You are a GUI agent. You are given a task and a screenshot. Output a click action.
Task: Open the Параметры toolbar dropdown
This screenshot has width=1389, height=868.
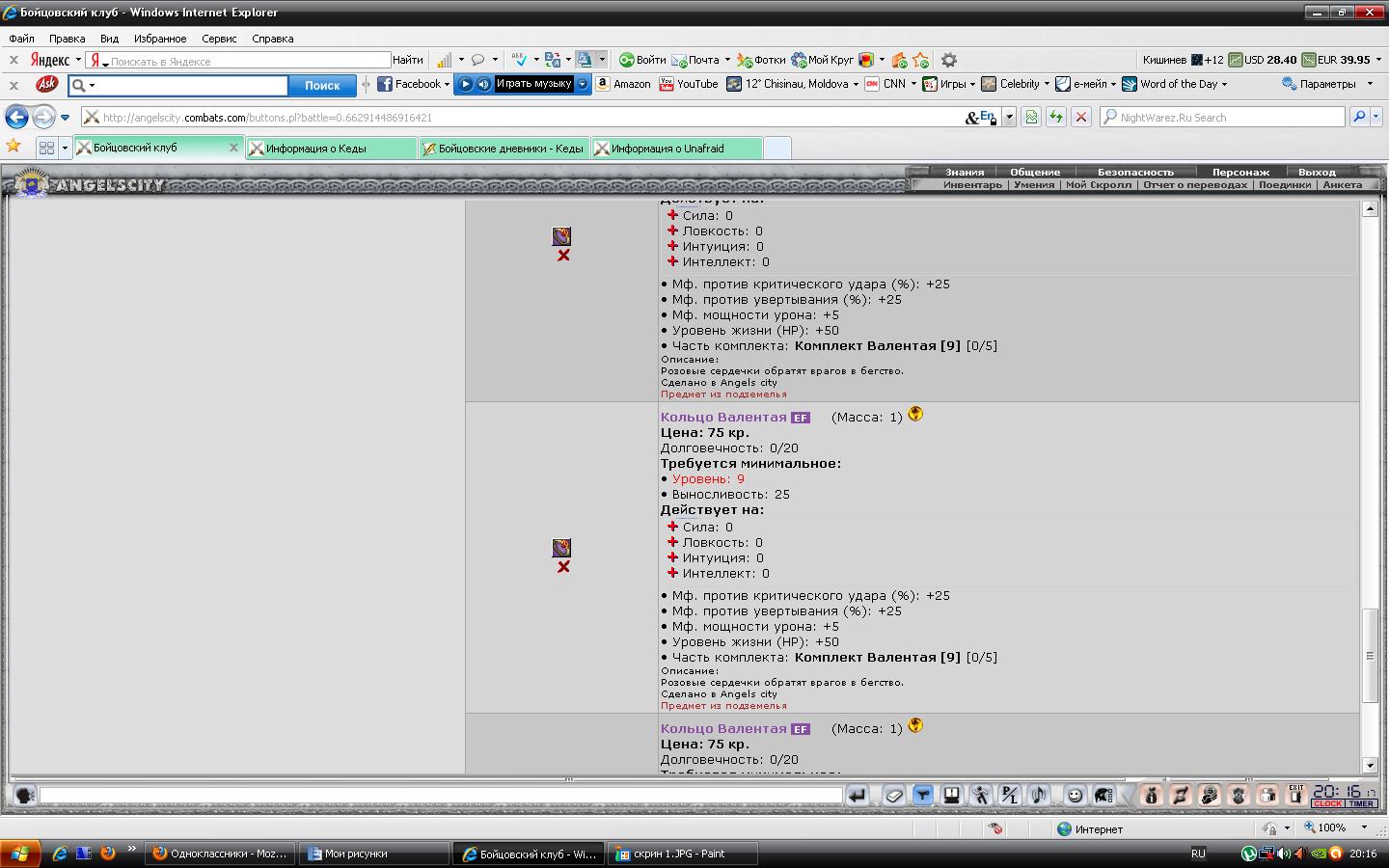[1370, 84]
